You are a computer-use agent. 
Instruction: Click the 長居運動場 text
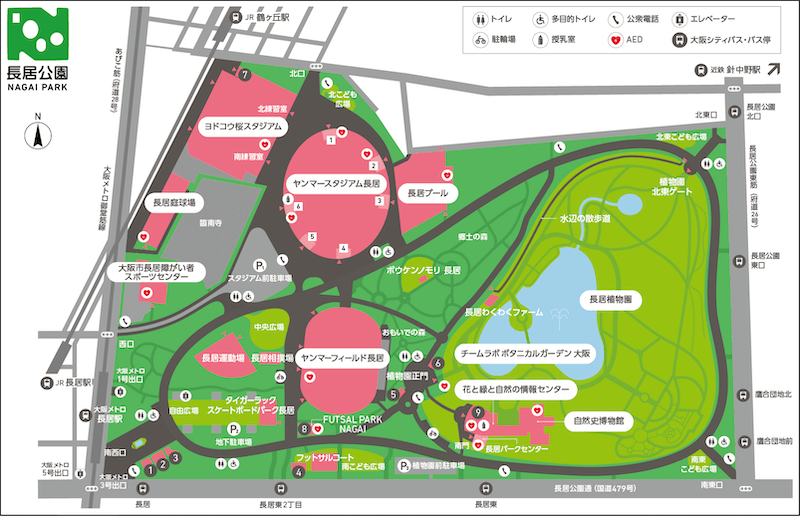tap(223, 358)
